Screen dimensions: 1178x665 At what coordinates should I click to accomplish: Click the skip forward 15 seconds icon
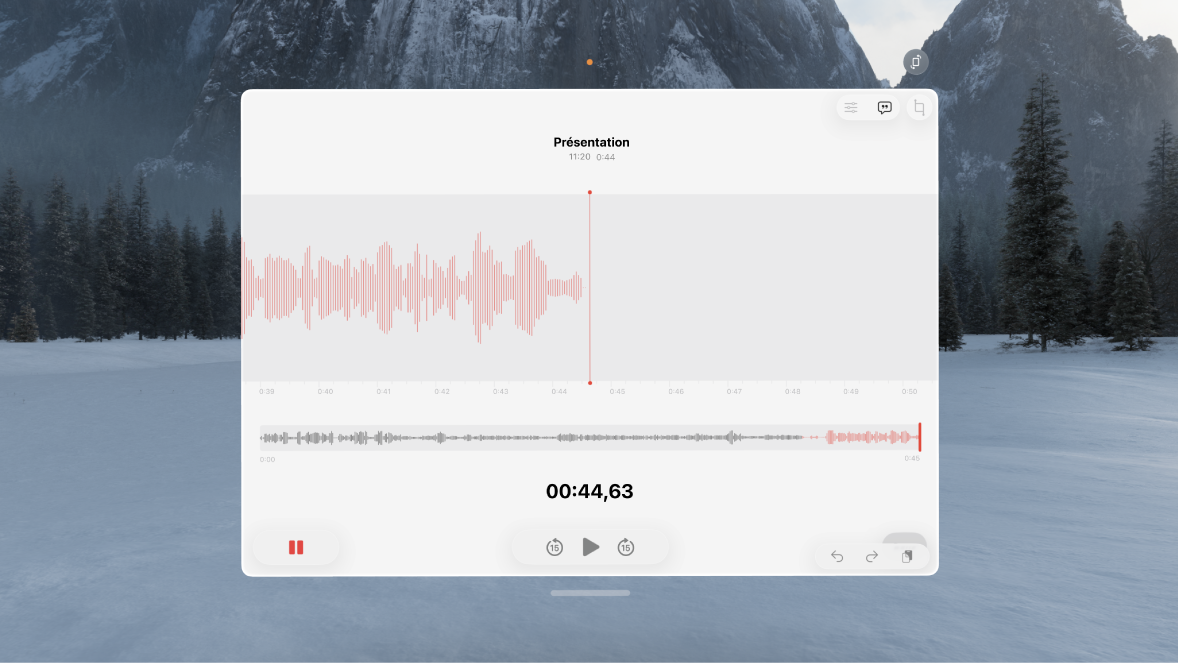[627, 547]
